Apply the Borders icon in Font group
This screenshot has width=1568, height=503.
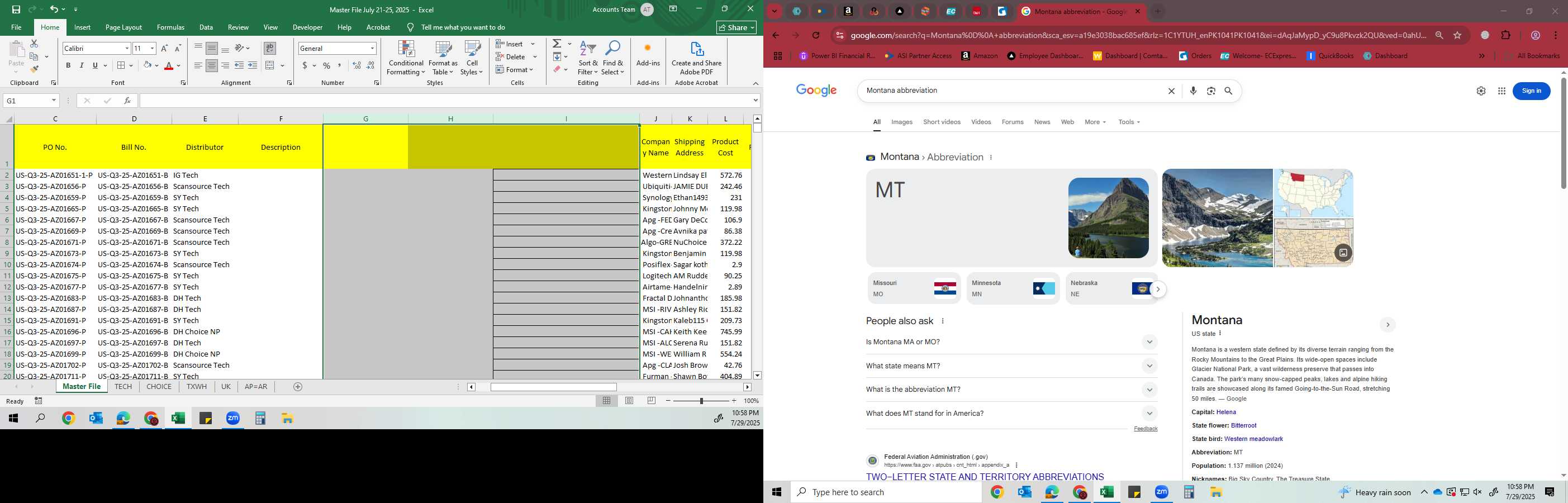121,65
